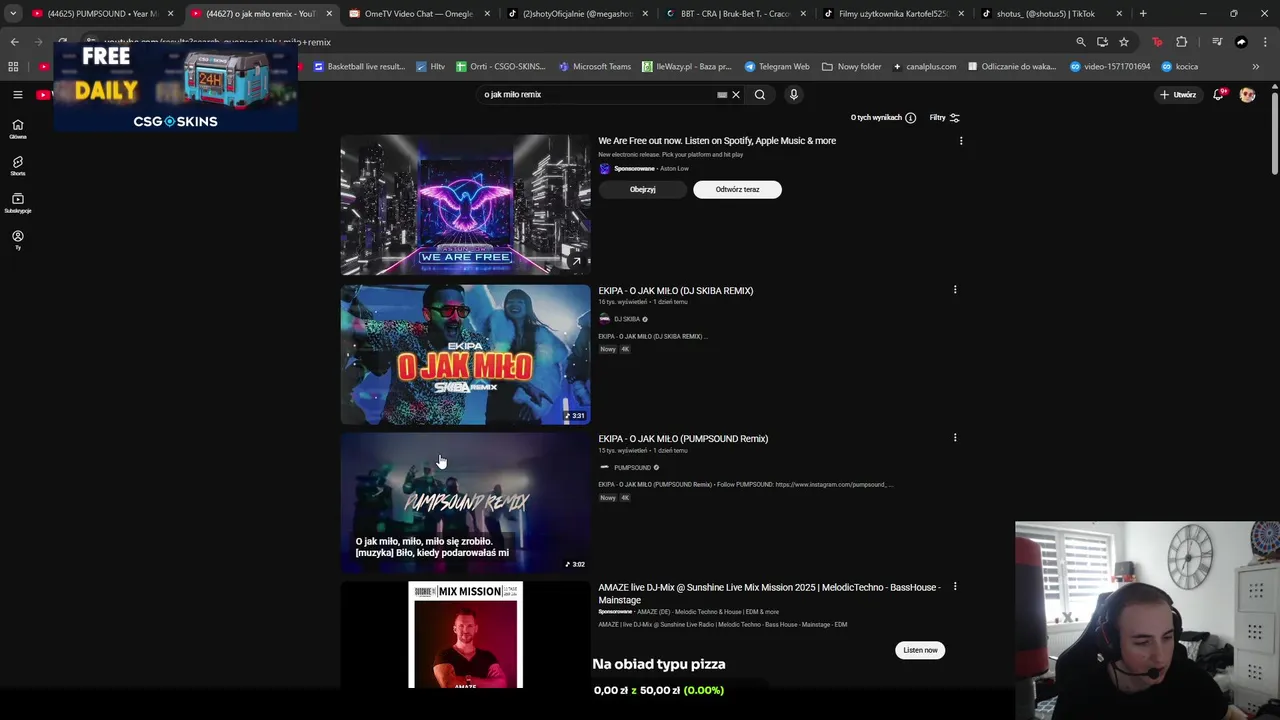Open options for Pumpsound remix video
This screenshot has width=1280, height=720.
click(955, 438)
